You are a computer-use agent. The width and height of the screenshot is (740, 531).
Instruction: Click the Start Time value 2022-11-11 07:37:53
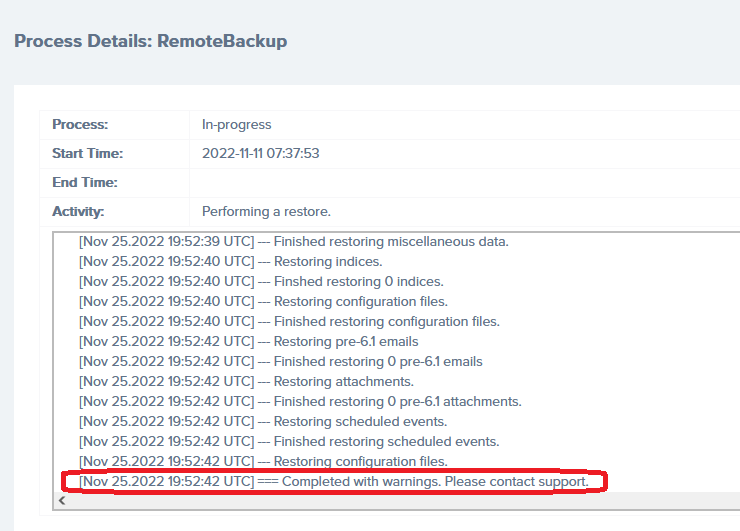coord(260,154)
